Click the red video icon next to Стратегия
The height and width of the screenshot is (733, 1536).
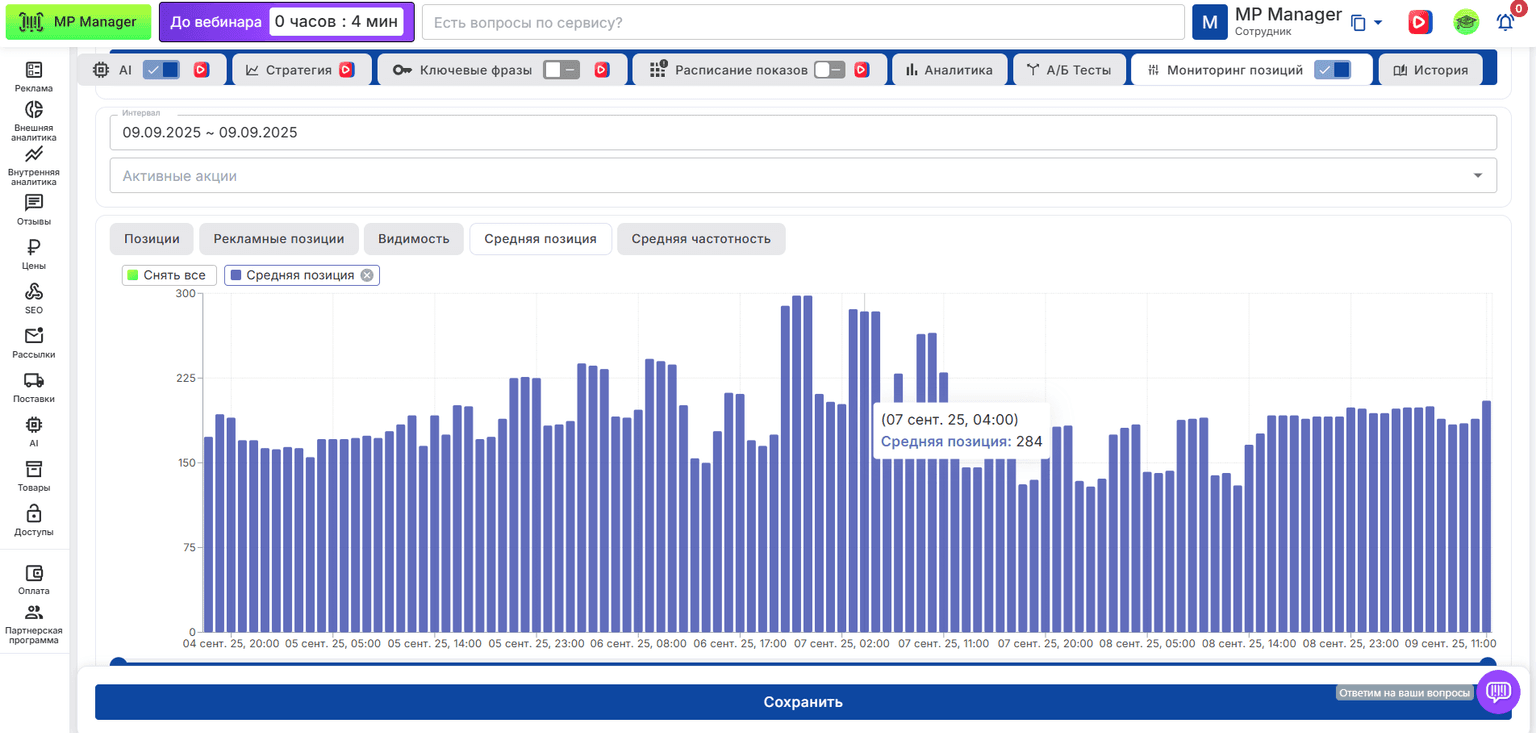pos(347,70)
